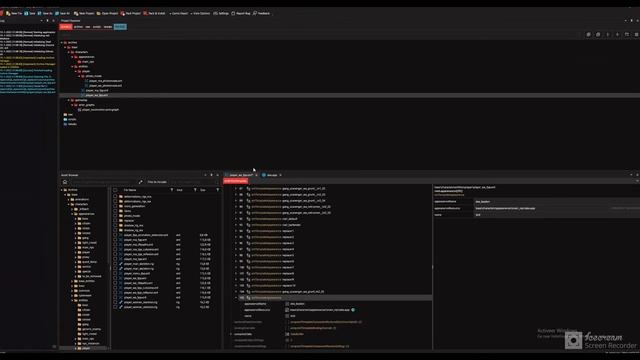Open the Game Launch dropdown

point(179,13)
